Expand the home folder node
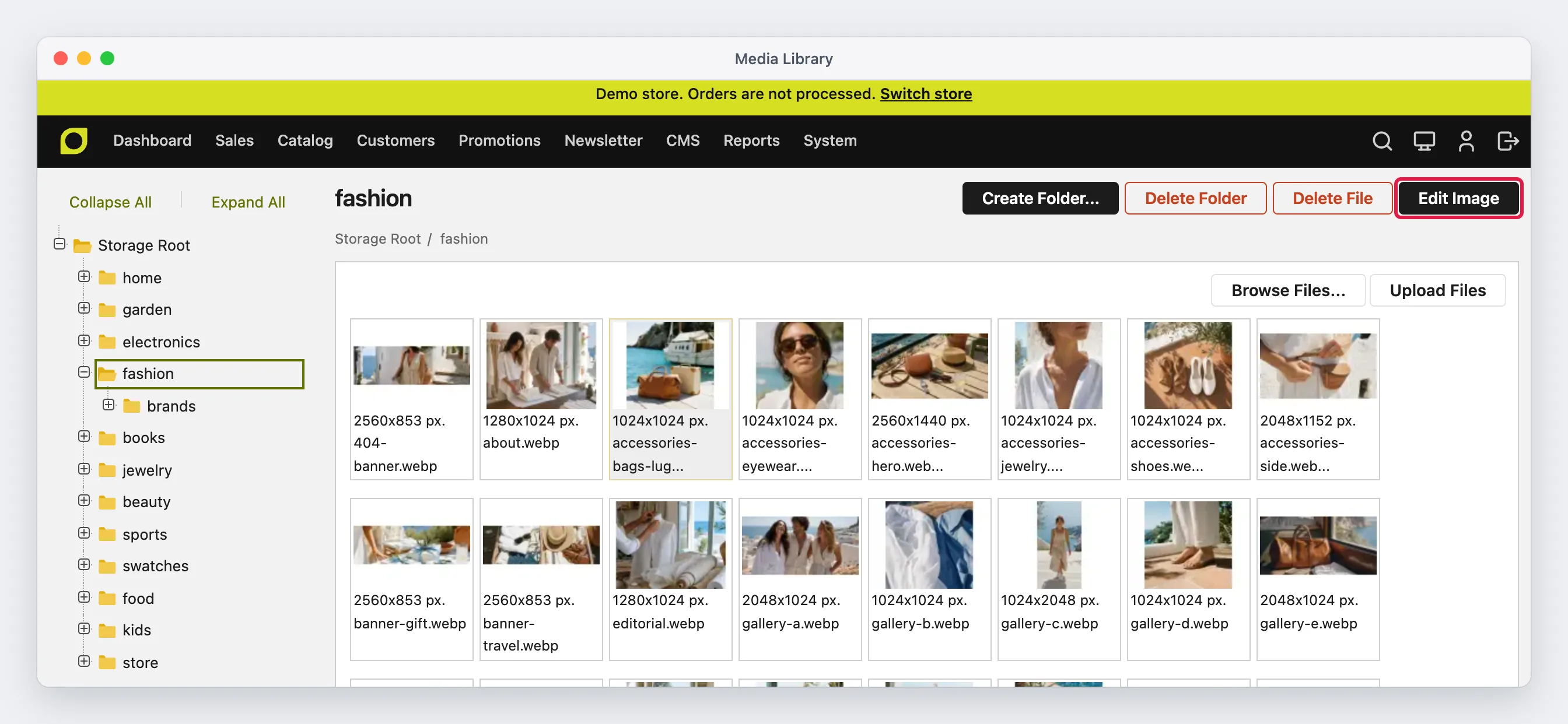Viewport: 1568px width, 724px height. [84, 276]
